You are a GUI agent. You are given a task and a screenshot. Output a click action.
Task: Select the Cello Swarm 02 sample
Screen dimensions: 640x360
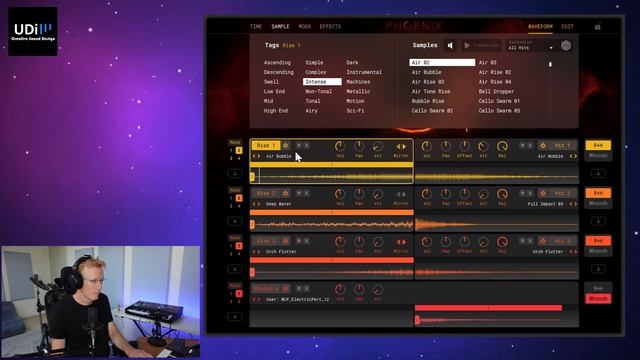[432, 111]
